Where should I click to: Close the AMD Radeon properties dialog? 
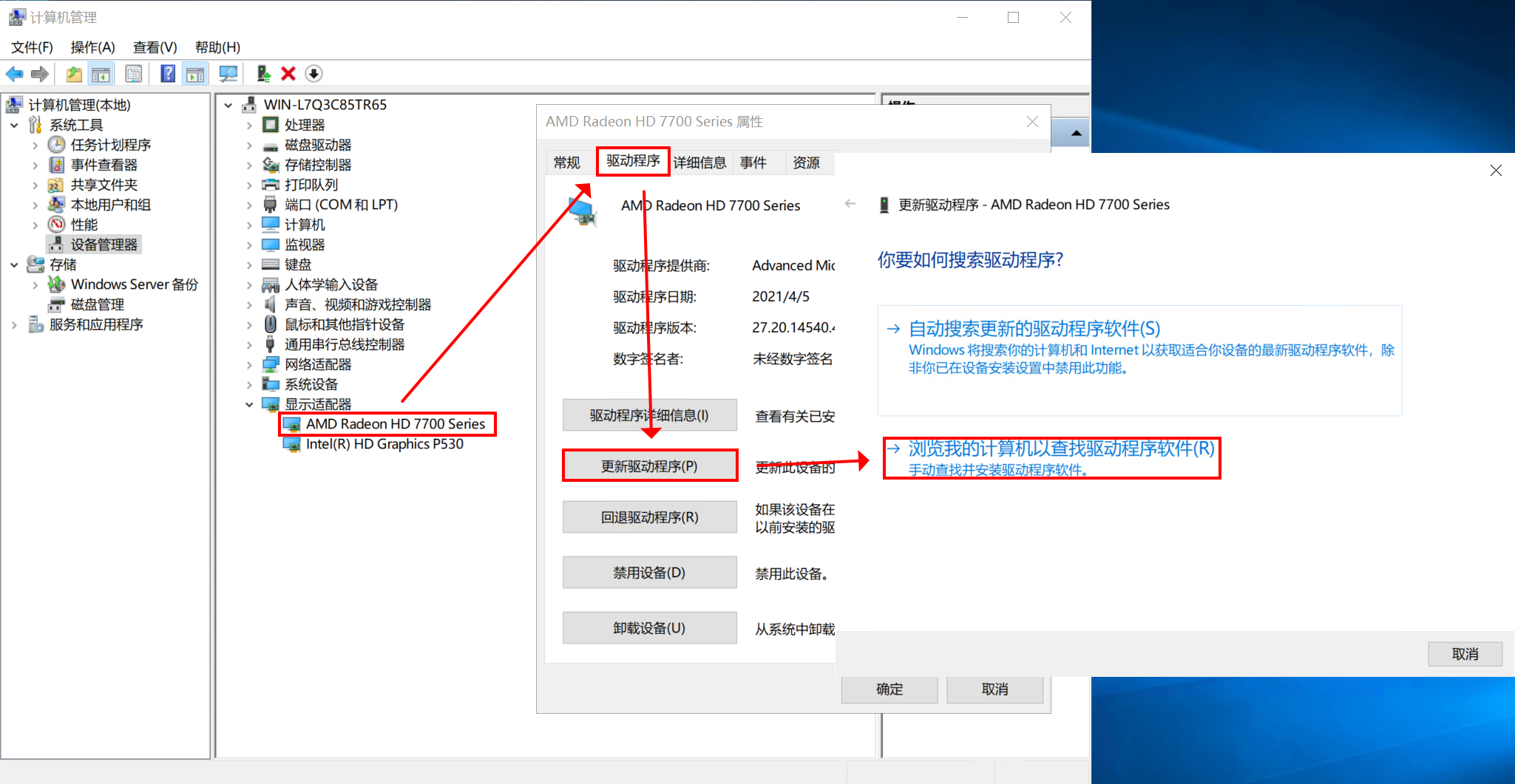pyautogui.click(x=1032, y=121)
